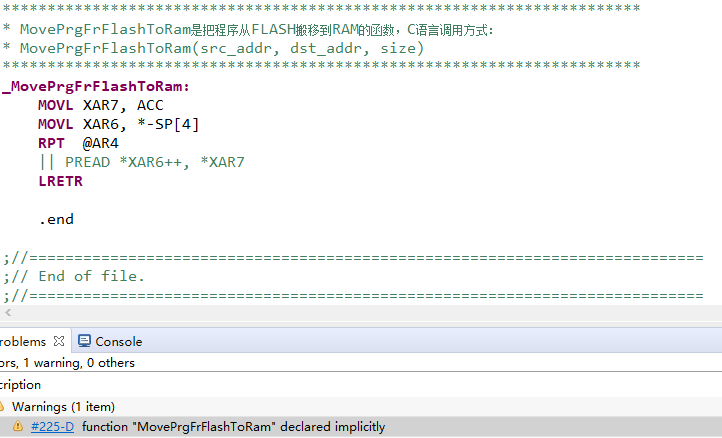Open the #225-D warning link
This screenshot has height=438, width=722.
point(52,426)
